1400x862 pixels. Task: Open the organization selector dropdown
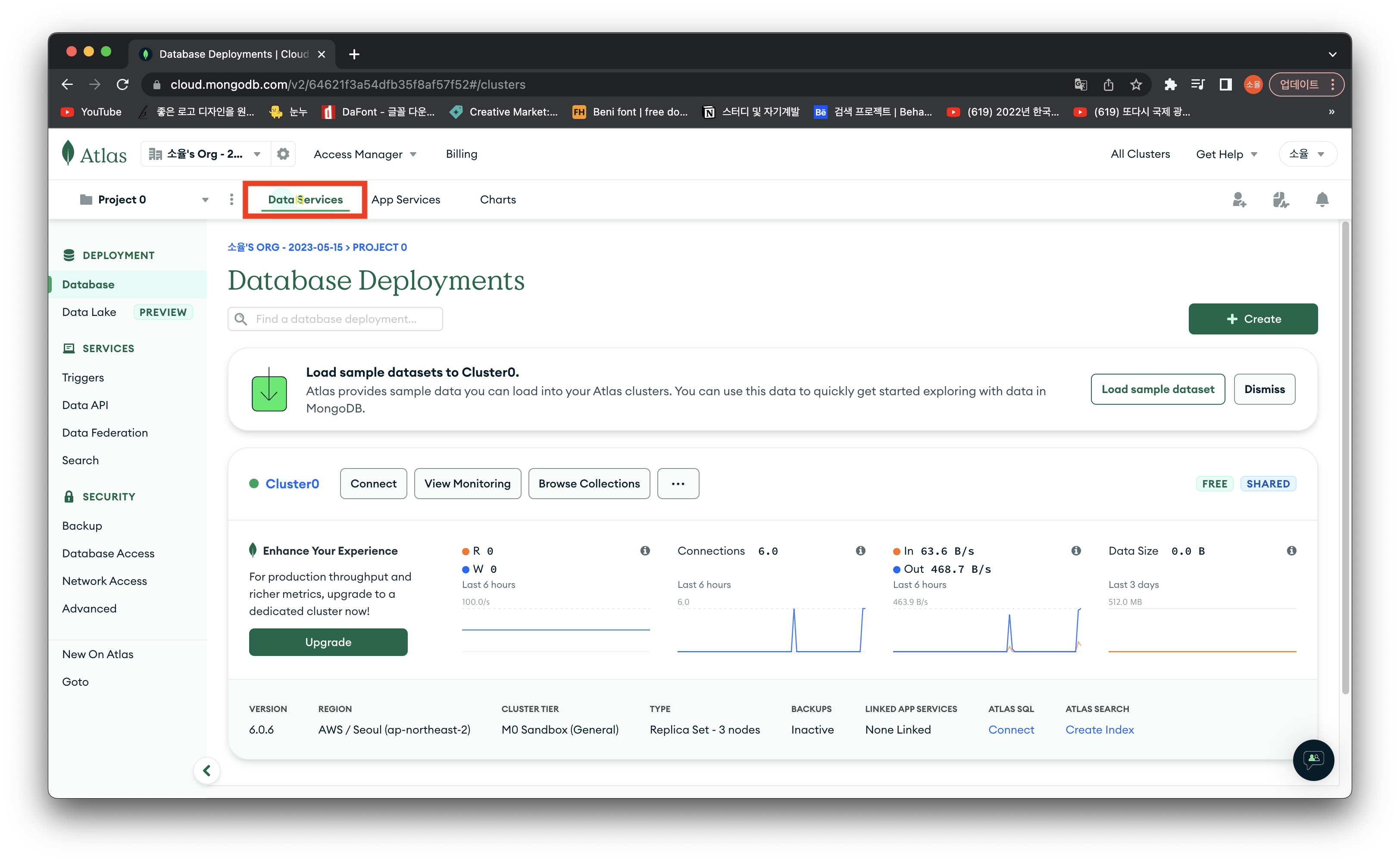pyautogui.click(x=205, y=154)
